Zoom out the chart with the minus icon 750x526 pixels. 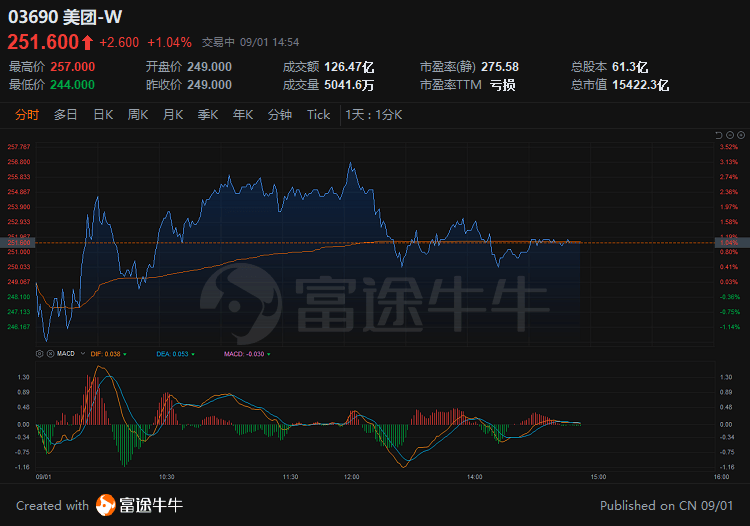coord(730,135)
